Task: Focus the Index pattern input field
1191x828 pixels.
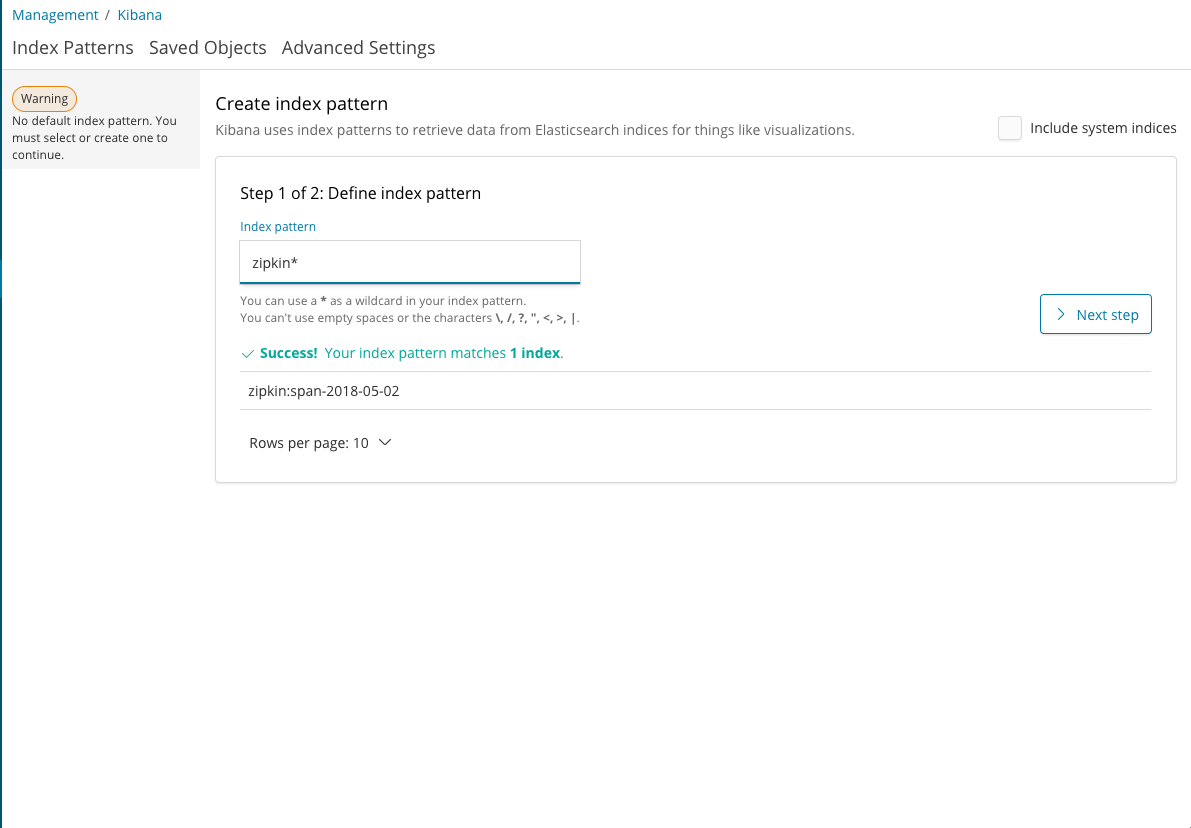Action: [410, 262]
